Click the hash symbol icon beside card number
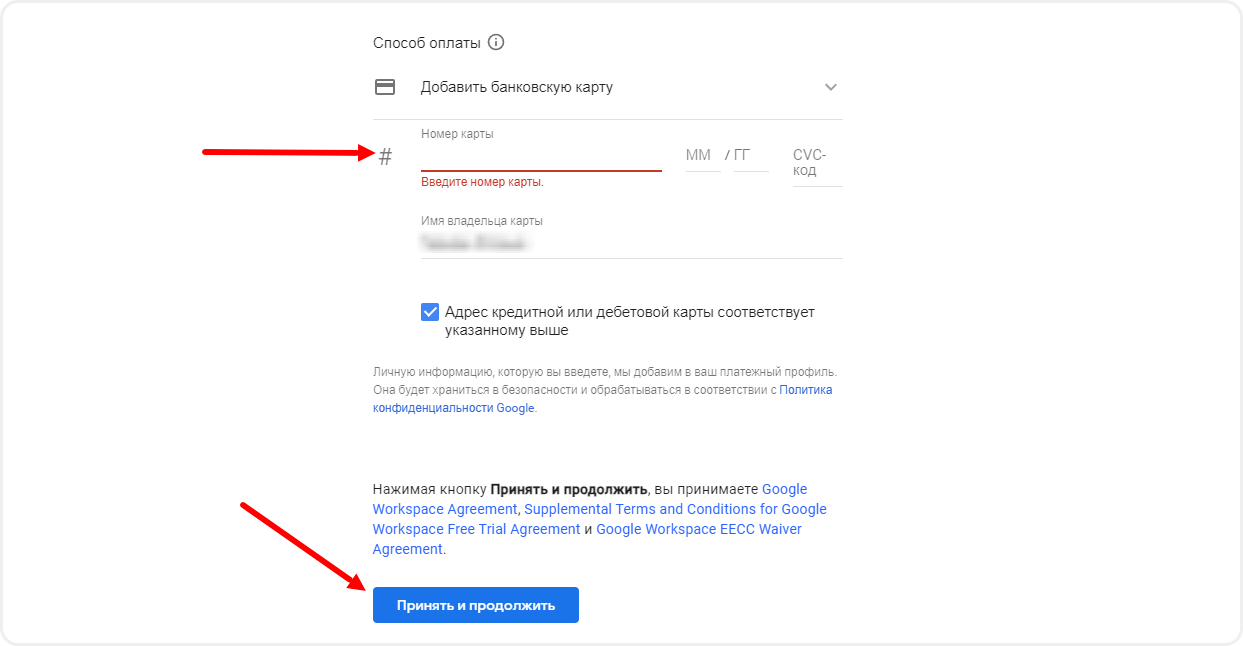This screenshot has height=646, width=1243. (386, 156)
